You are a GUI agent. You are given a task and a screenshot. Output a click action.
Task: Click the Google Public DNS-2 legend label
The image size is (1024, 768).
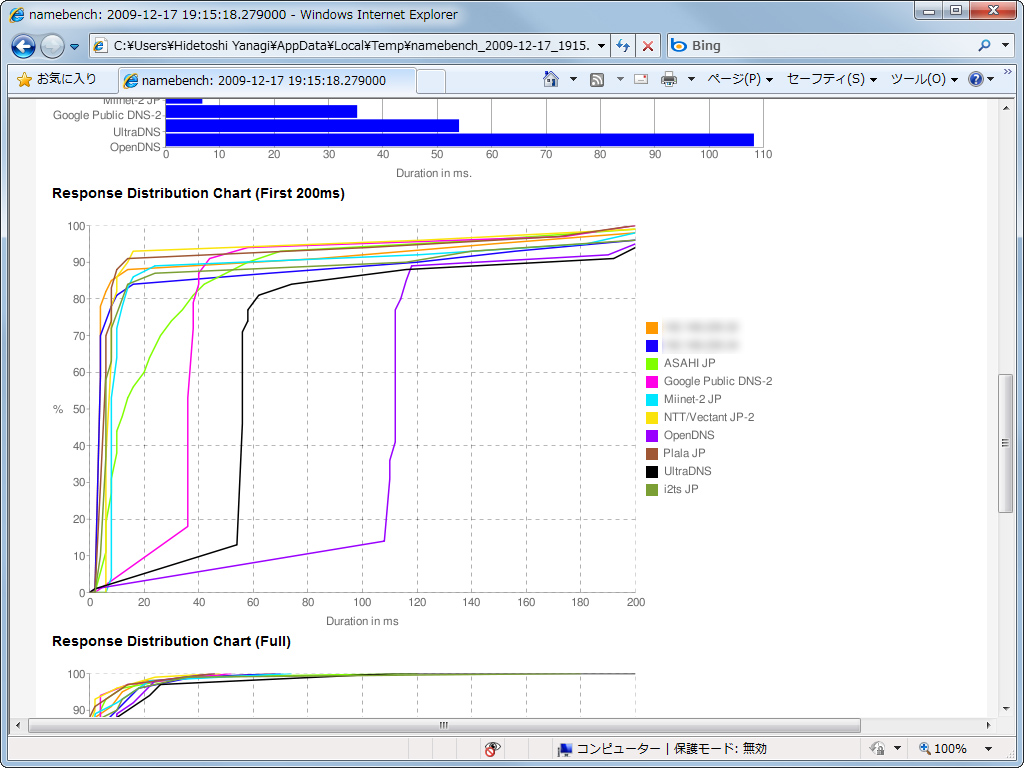coord(718,381)
